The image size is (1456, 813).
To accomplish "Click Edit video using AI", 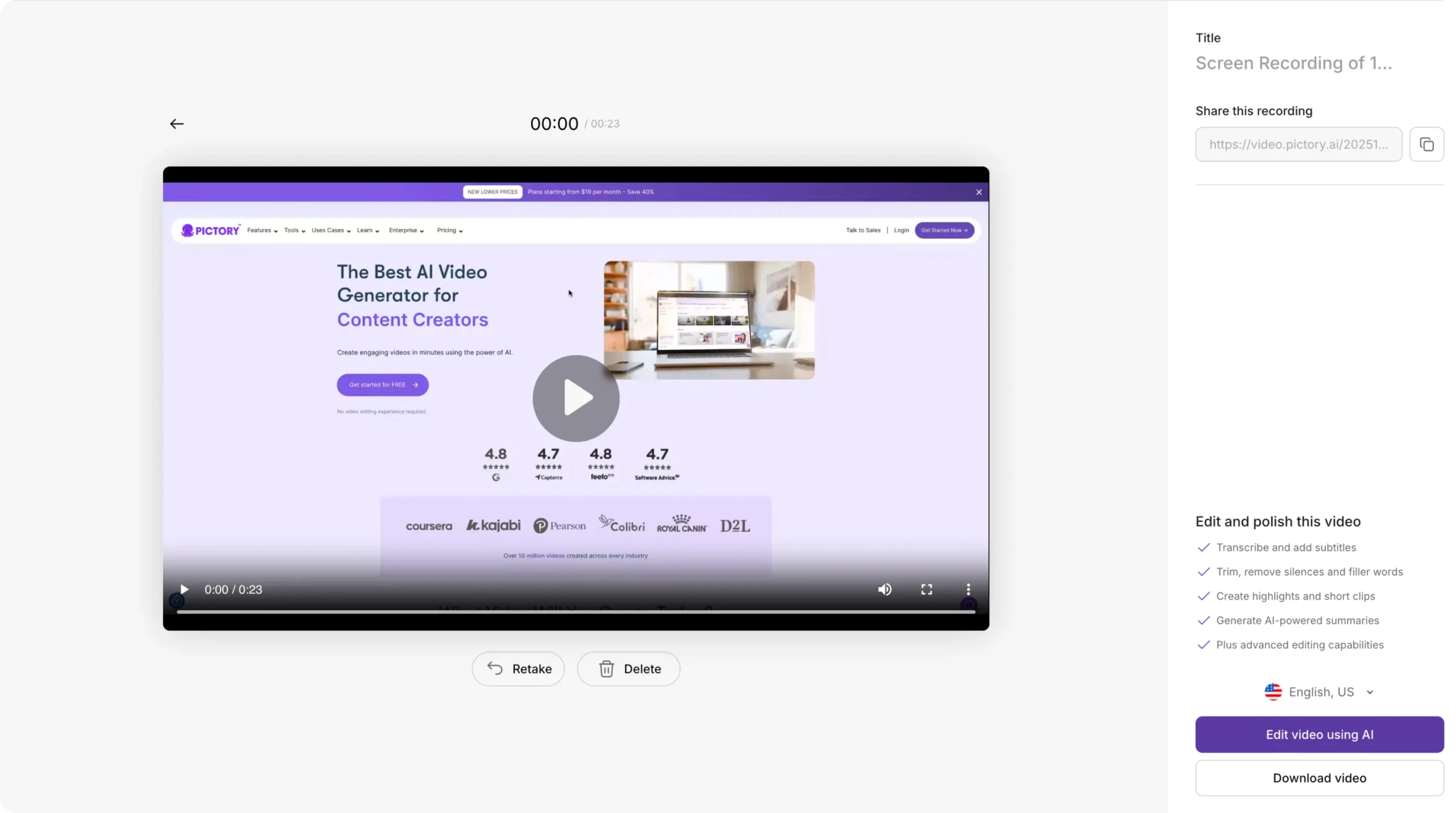I will tap(1319, 735).
